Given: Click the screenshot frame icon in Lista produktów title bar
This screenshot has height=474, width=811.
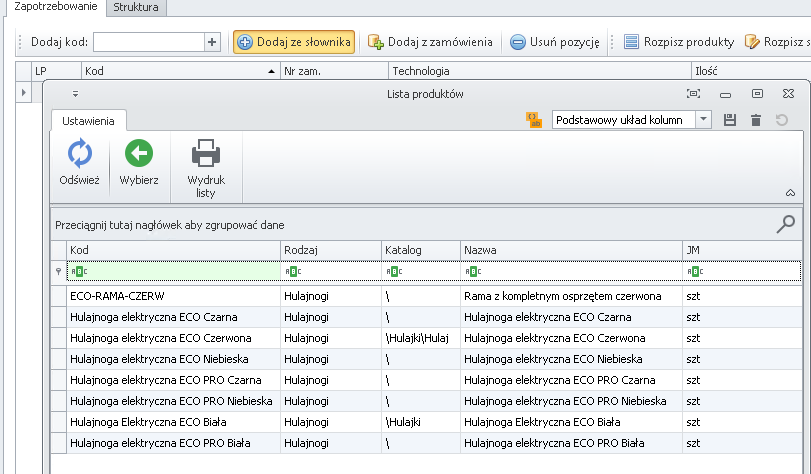Looking at the screenshot, I should [694, 94].
